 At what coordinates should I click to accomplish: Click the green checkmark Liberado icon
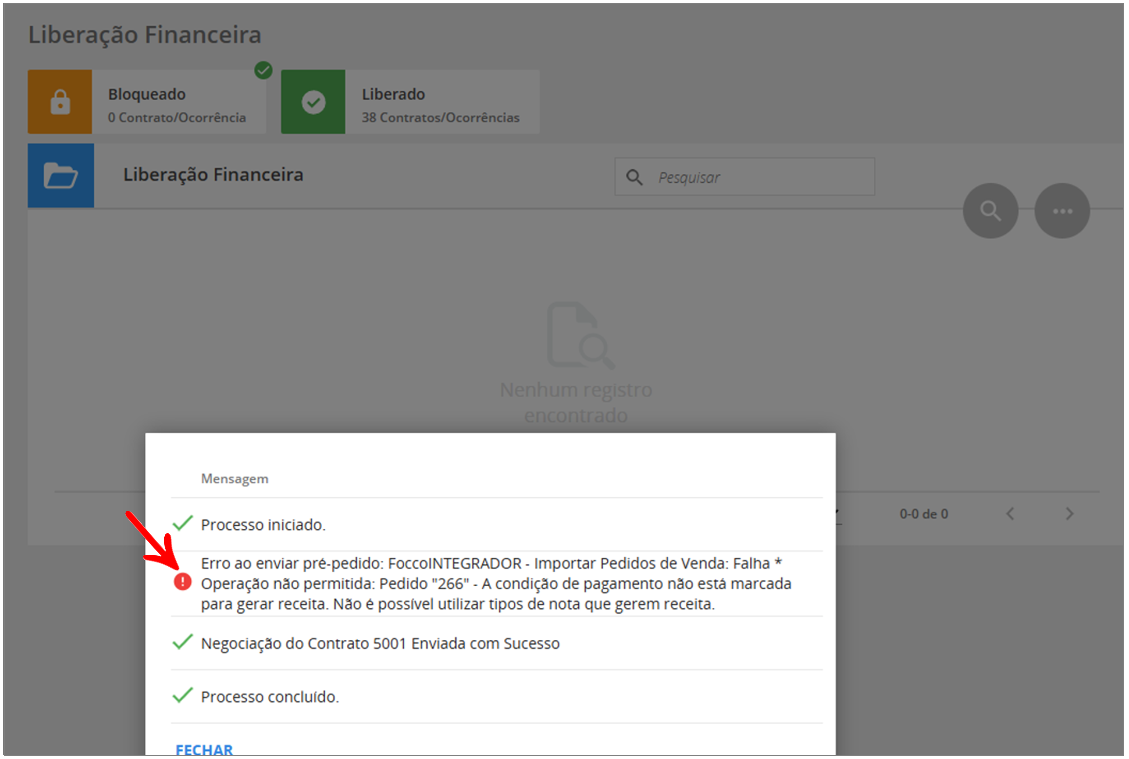pos(313,102)
